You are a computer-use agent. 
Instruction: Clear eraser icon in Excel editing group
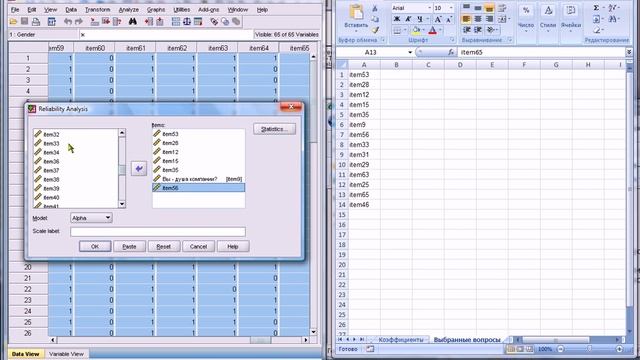(x=596, y=30)
